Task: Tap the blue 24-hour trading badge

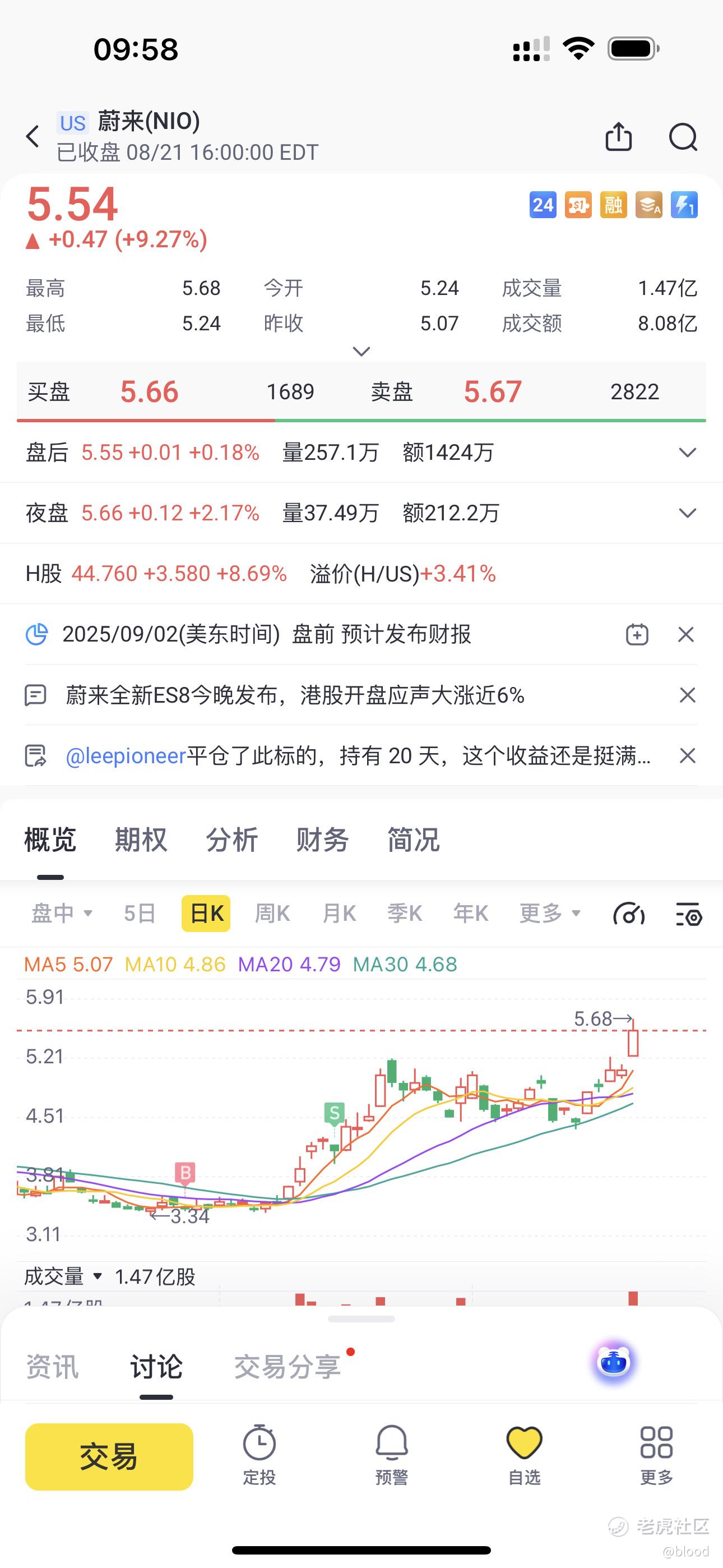Action: 543,205
